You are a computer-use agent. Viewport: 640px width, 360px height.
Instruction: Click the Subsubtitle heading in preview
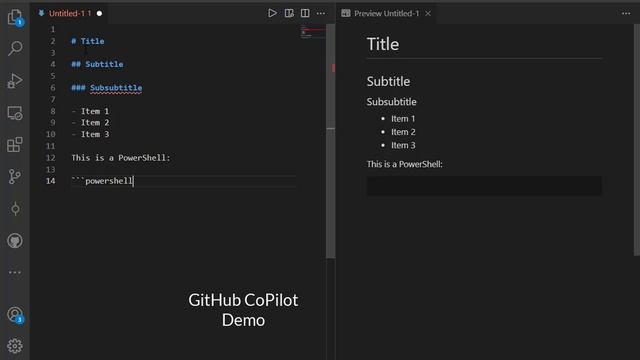click(x=391, y=102)
